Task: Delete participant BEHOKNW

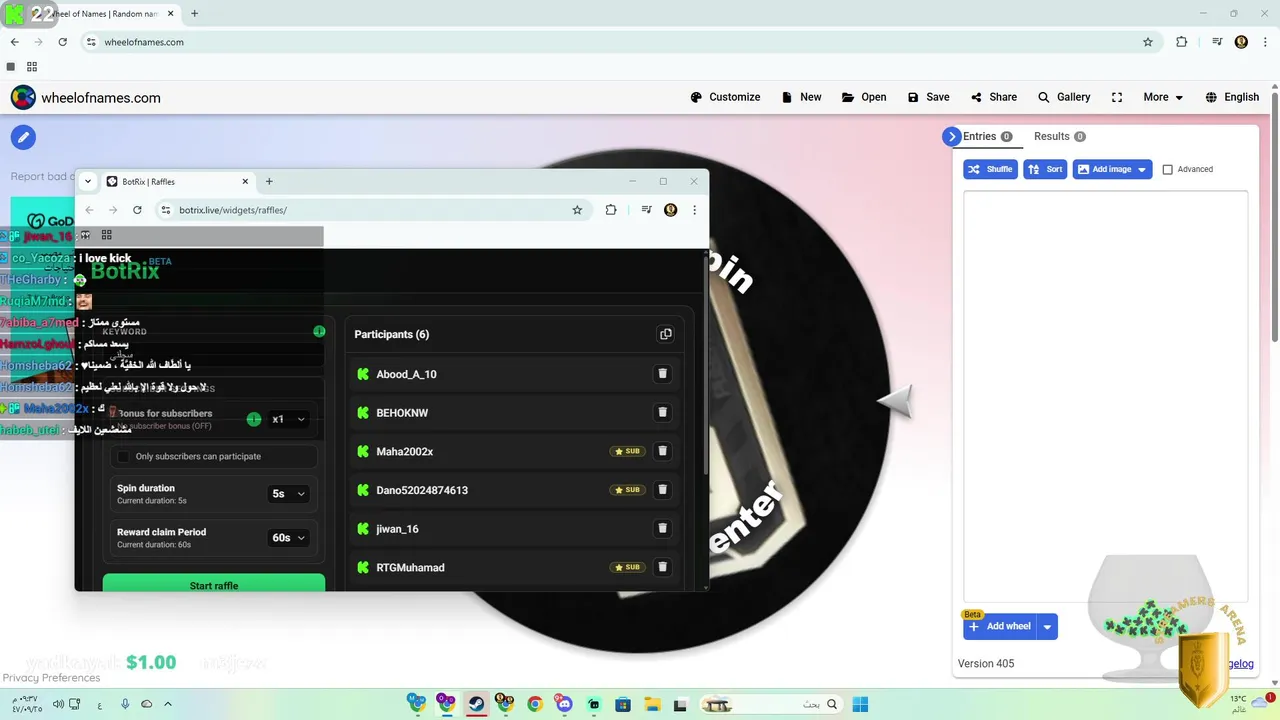Action: point(662,412)
